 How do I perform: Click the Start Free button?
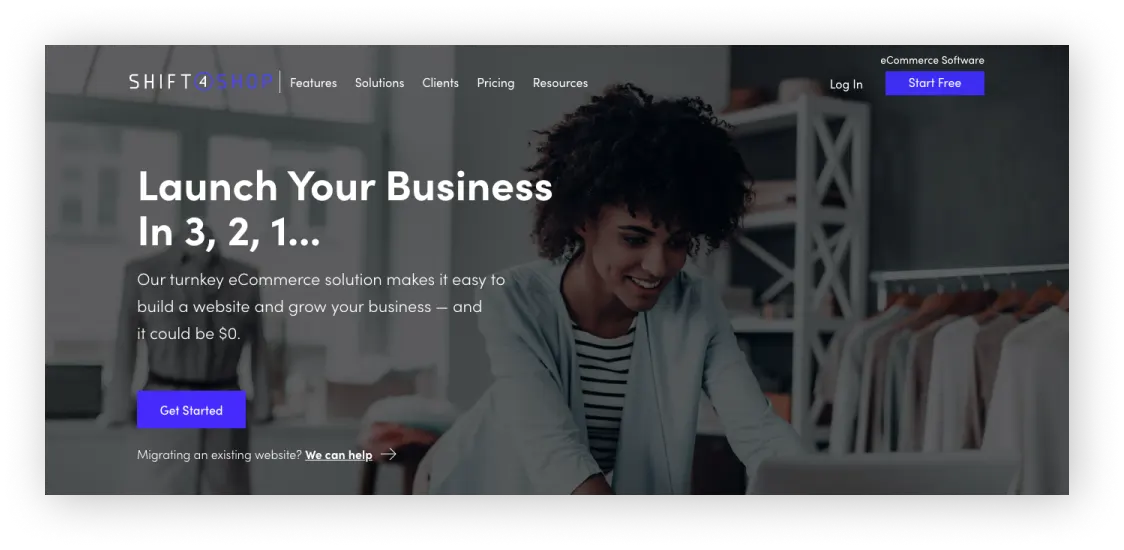934,83
